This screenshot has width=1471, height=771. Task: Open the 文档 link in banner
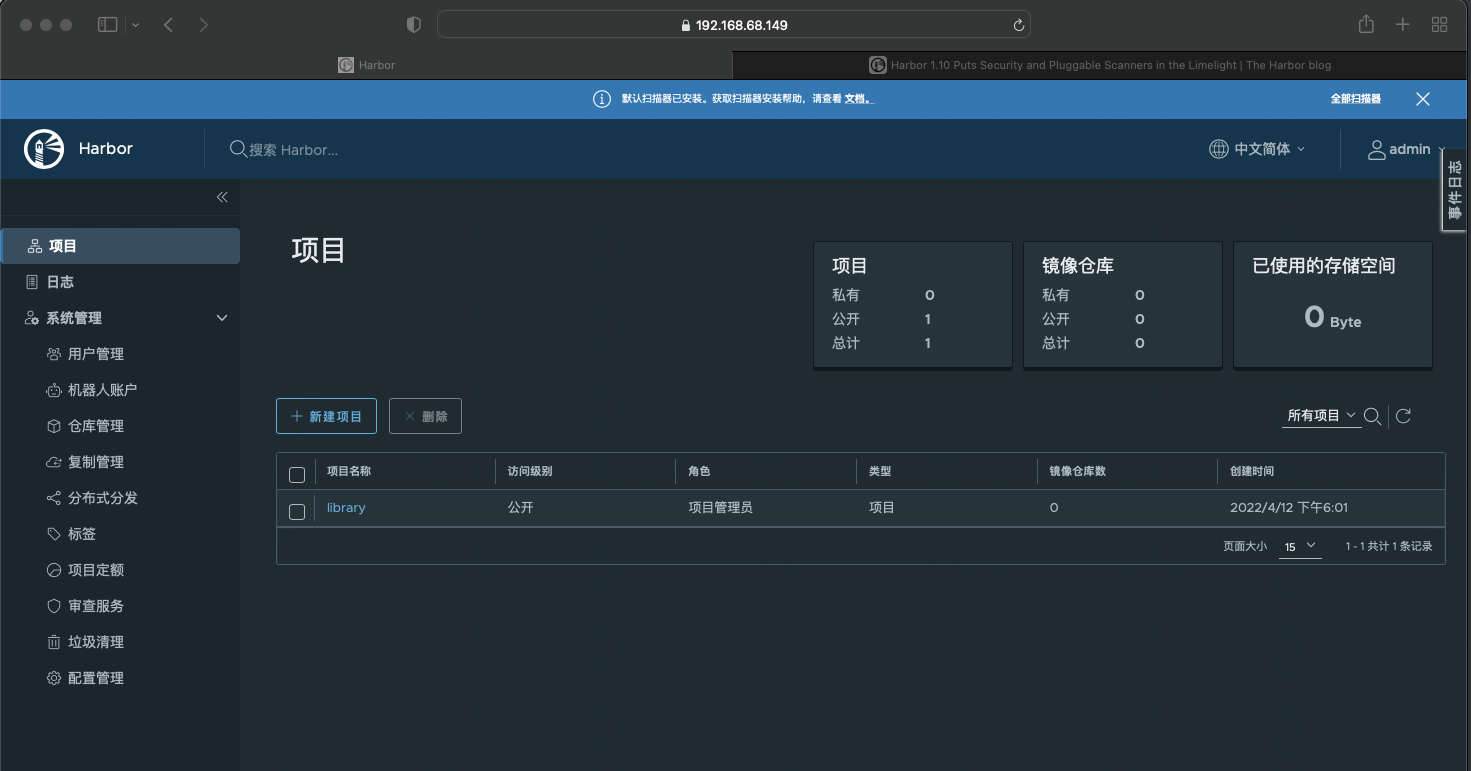tap(857, 99)
